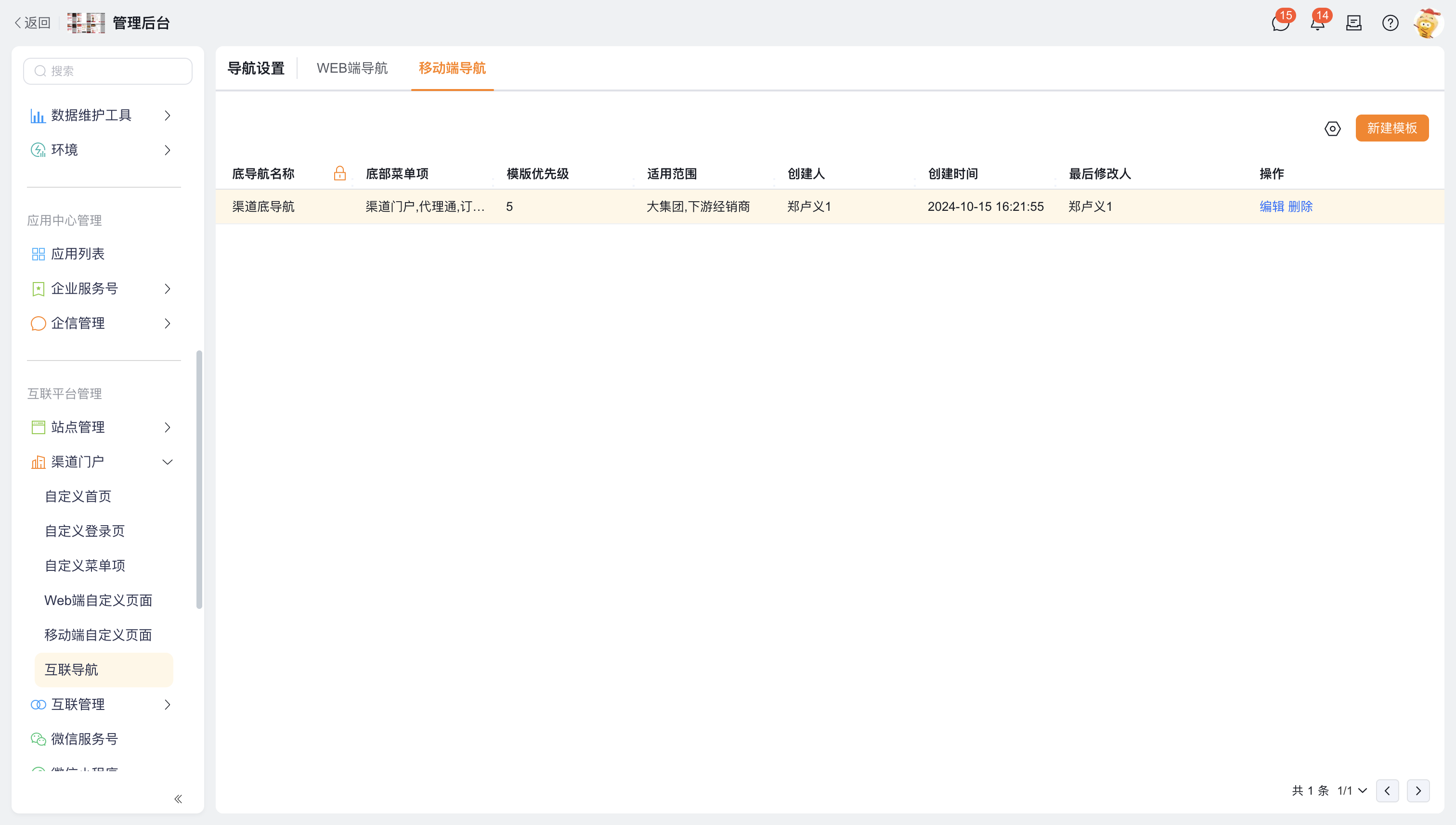Expand 互联管理 chevron arrow
The image size is (1456, 825).
click(167, 704)
